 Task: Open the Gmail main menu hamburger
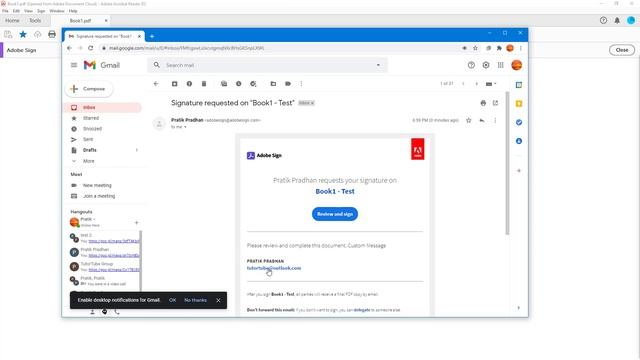click(x=74, y=65)
